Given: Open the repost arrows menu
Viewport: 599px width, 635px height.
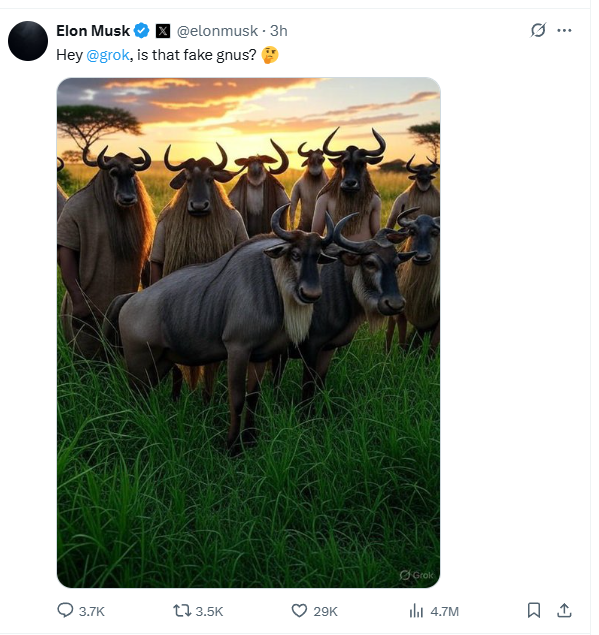Looking at the screenshot, I should tap(182, 611).
